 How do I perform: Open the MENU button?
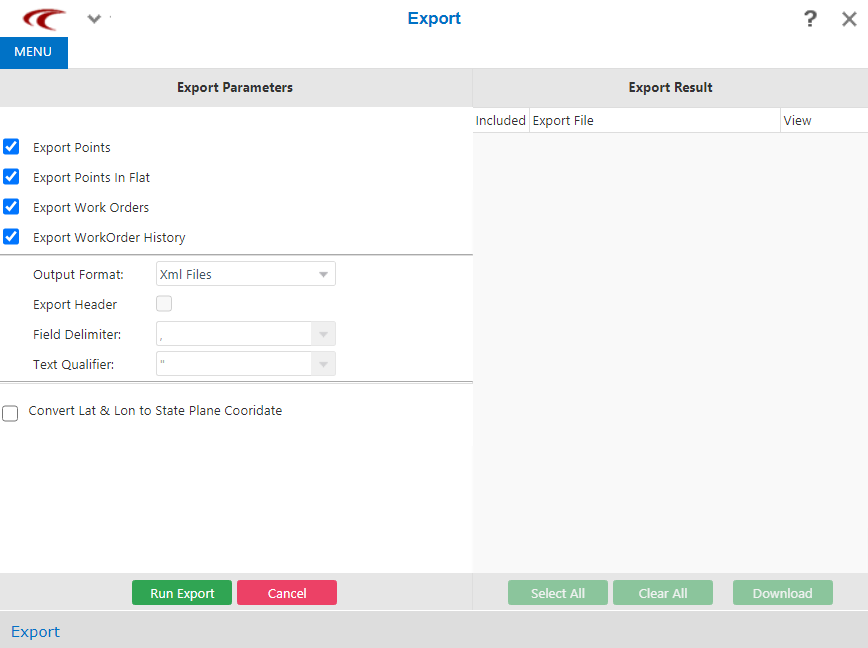(33, 51)
